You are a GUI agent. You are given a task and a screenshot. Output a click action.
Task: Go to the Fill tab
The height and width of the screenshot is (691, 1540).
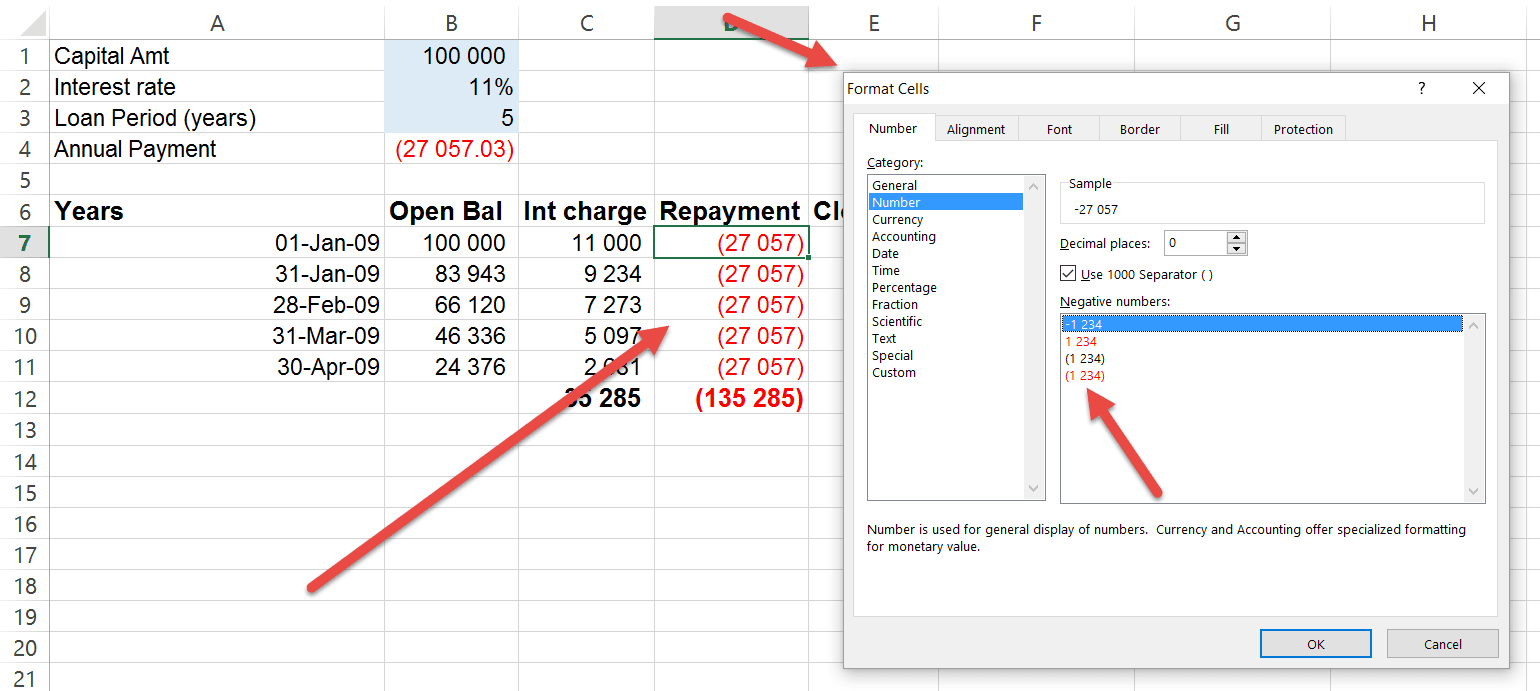tap(1221, 129)
